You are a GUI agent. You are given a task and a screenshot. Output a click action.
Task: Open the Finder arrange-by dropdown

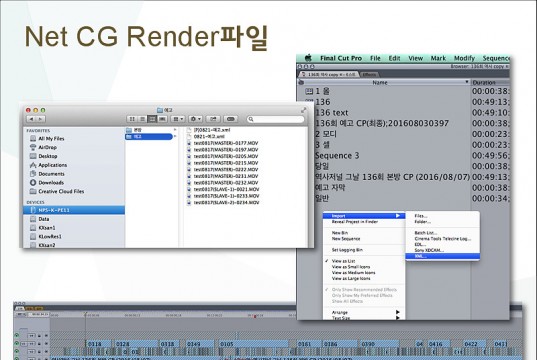click(x=178, y=119)
